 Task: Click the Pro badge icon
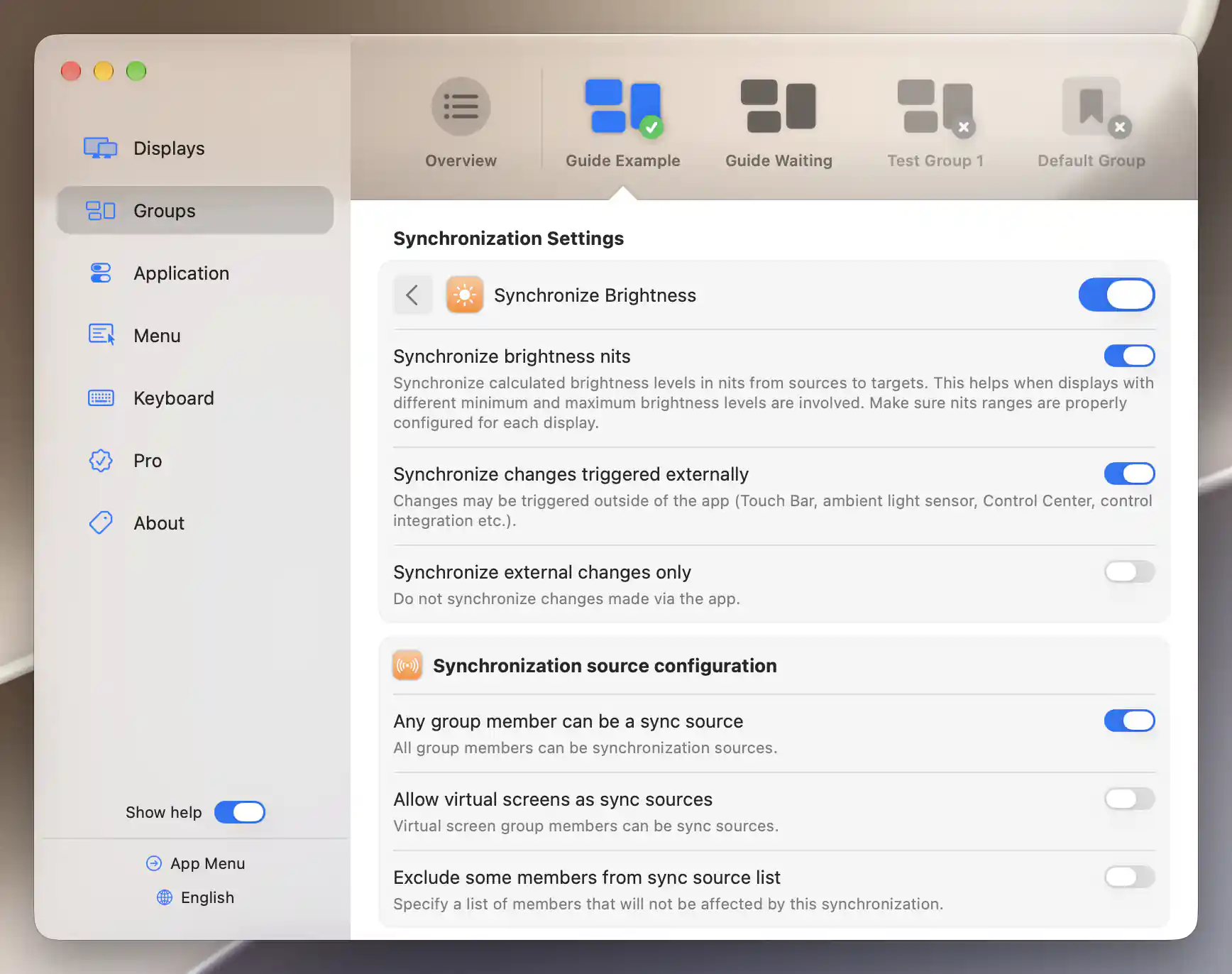[101, 461]
